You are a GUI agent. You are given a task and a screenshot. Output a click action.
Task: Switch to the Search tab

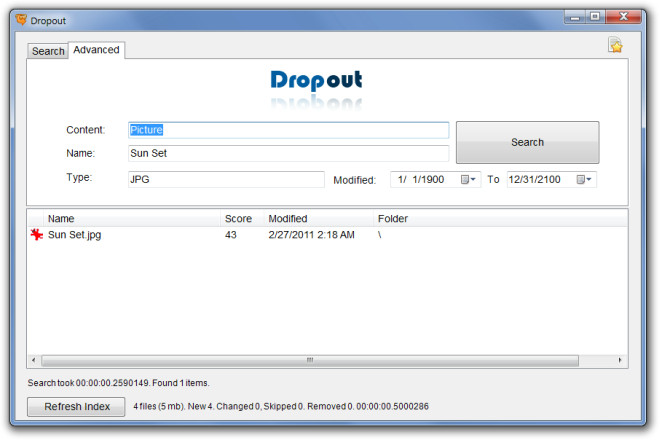point(48,51)
